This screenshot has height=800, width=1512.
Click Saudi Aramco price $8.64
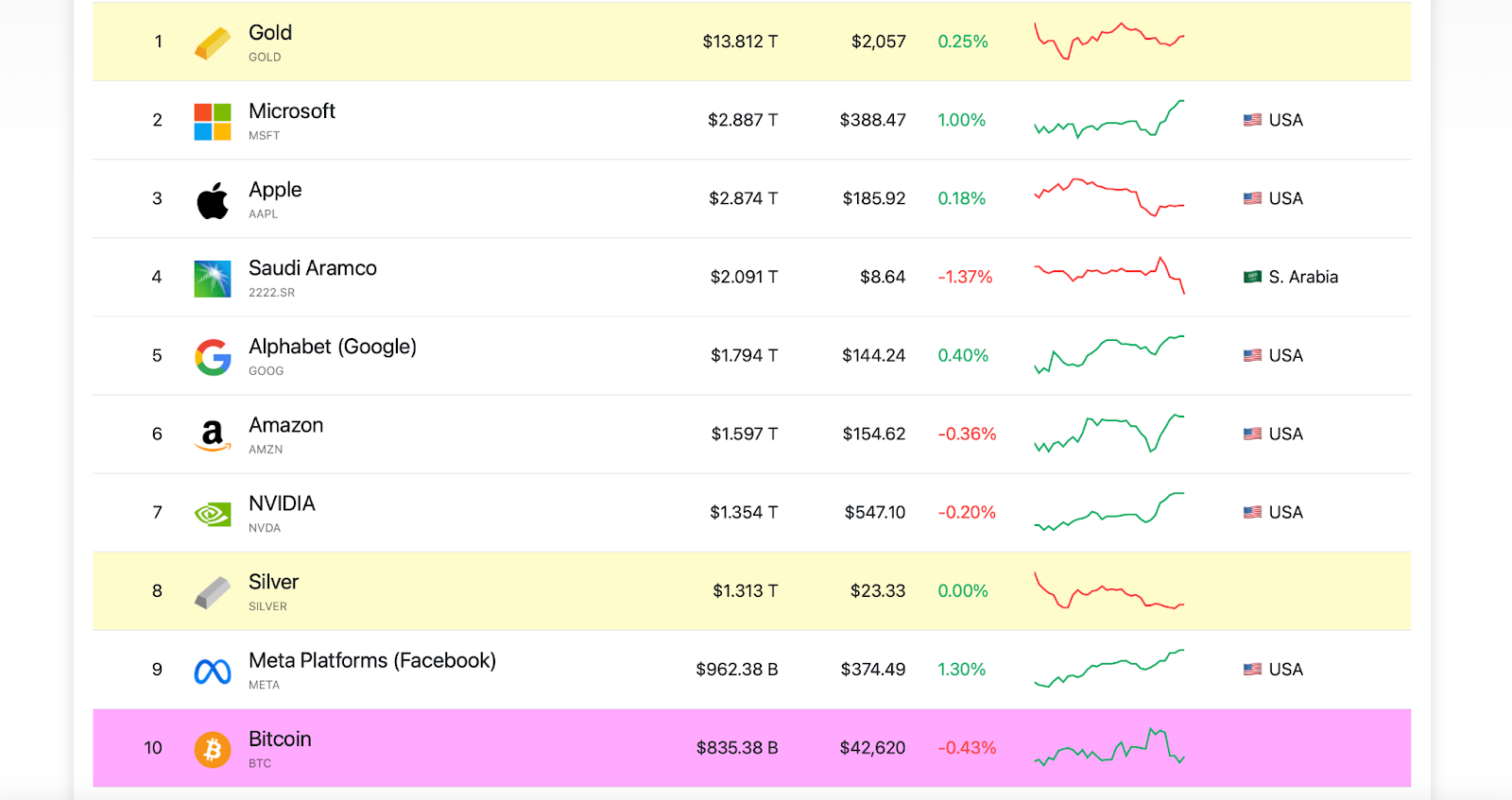883,277
